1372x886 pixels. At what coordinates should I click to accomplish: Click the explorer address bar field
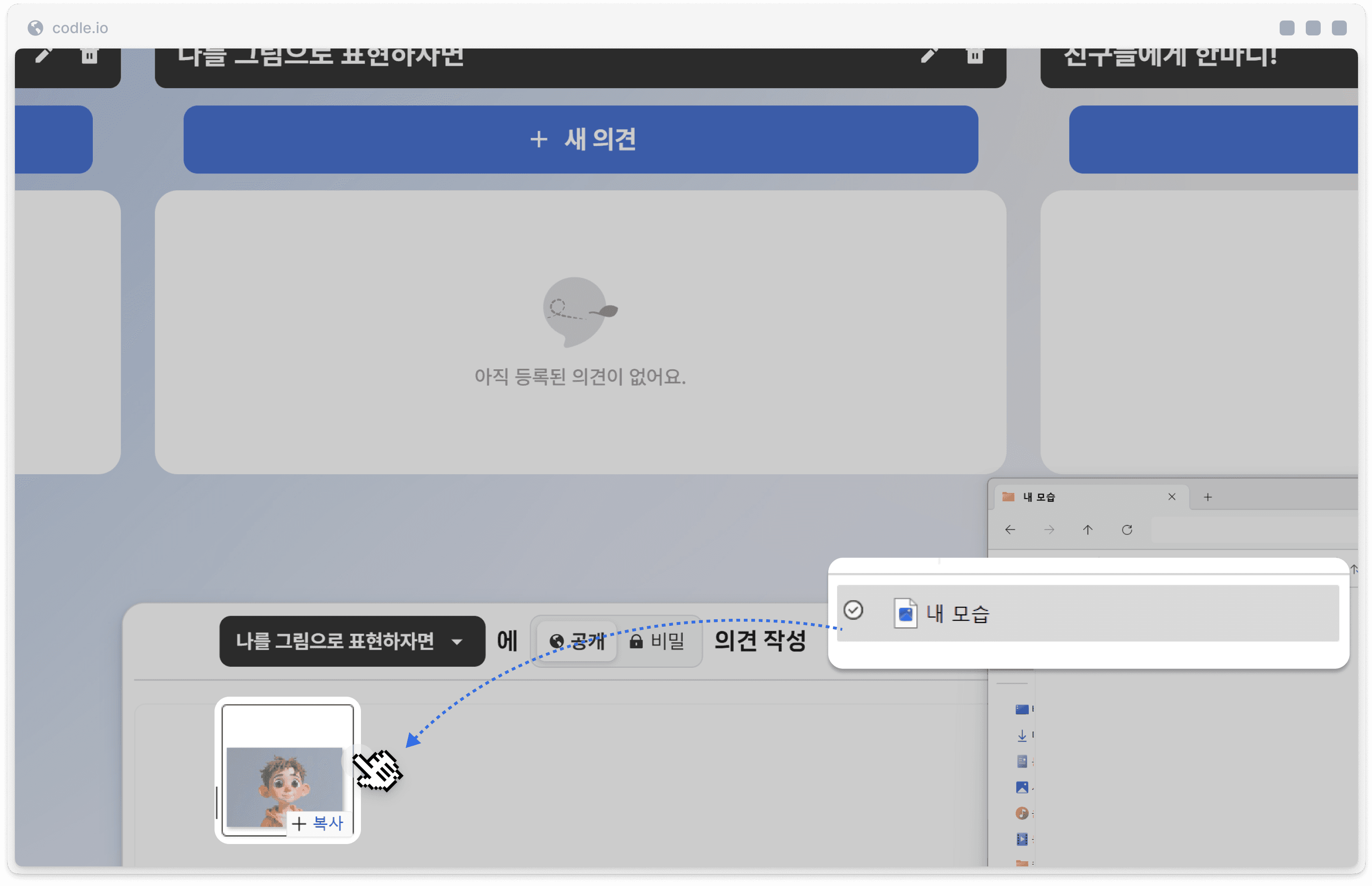pyautogui.click(x=1254, y=530)
